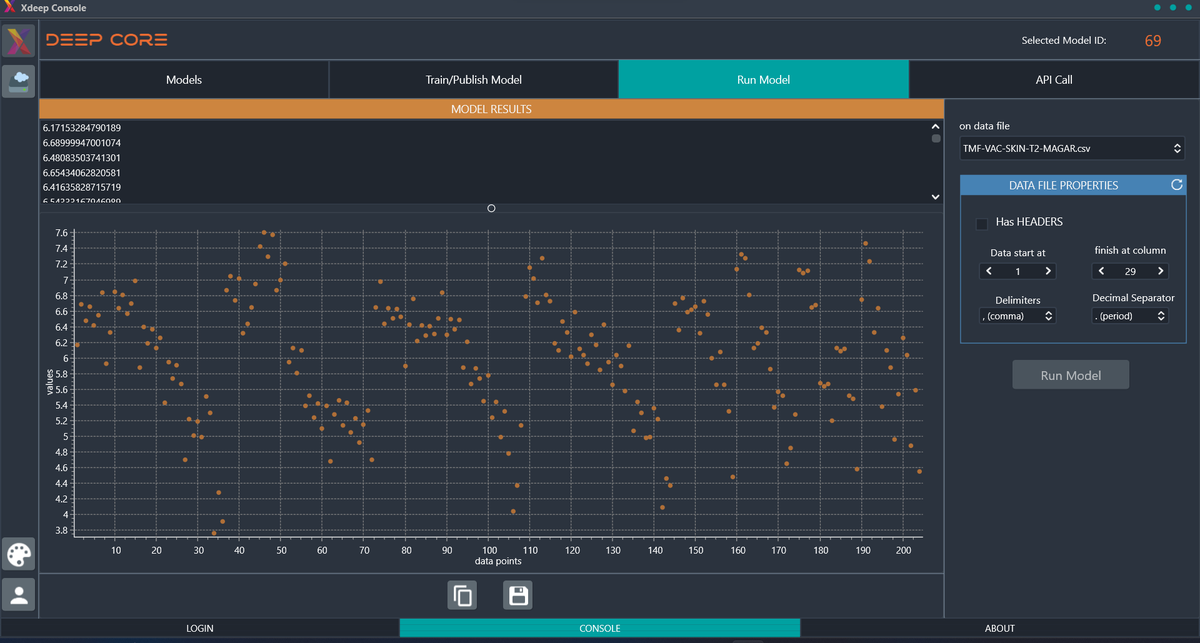
Task: Click the 'on data file' label
Action: click(984, 126)
